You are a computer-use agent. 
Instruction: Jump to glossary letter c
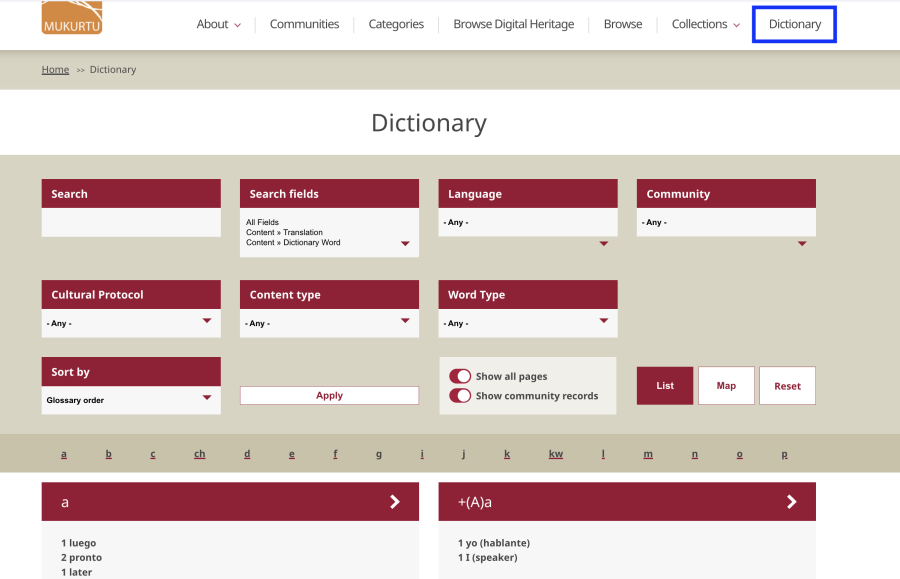pyautogui.click(x=153, y=454)
